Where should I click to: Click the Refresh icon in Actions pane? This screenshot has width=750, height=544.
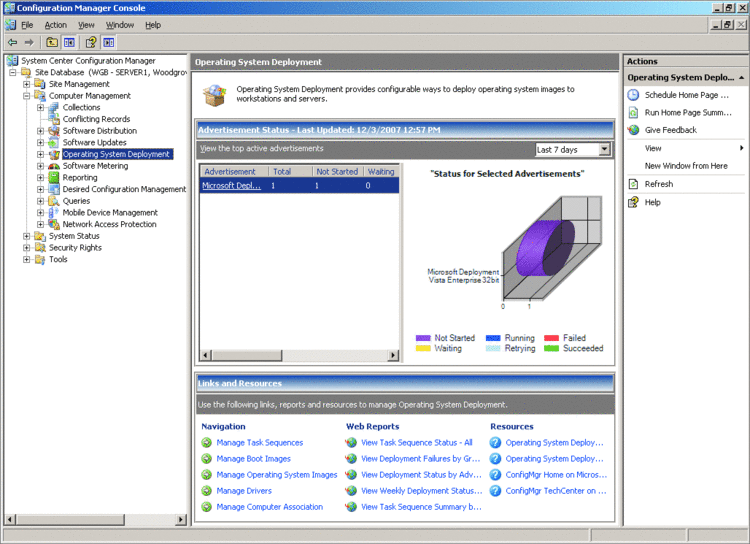tap(633, 184)
